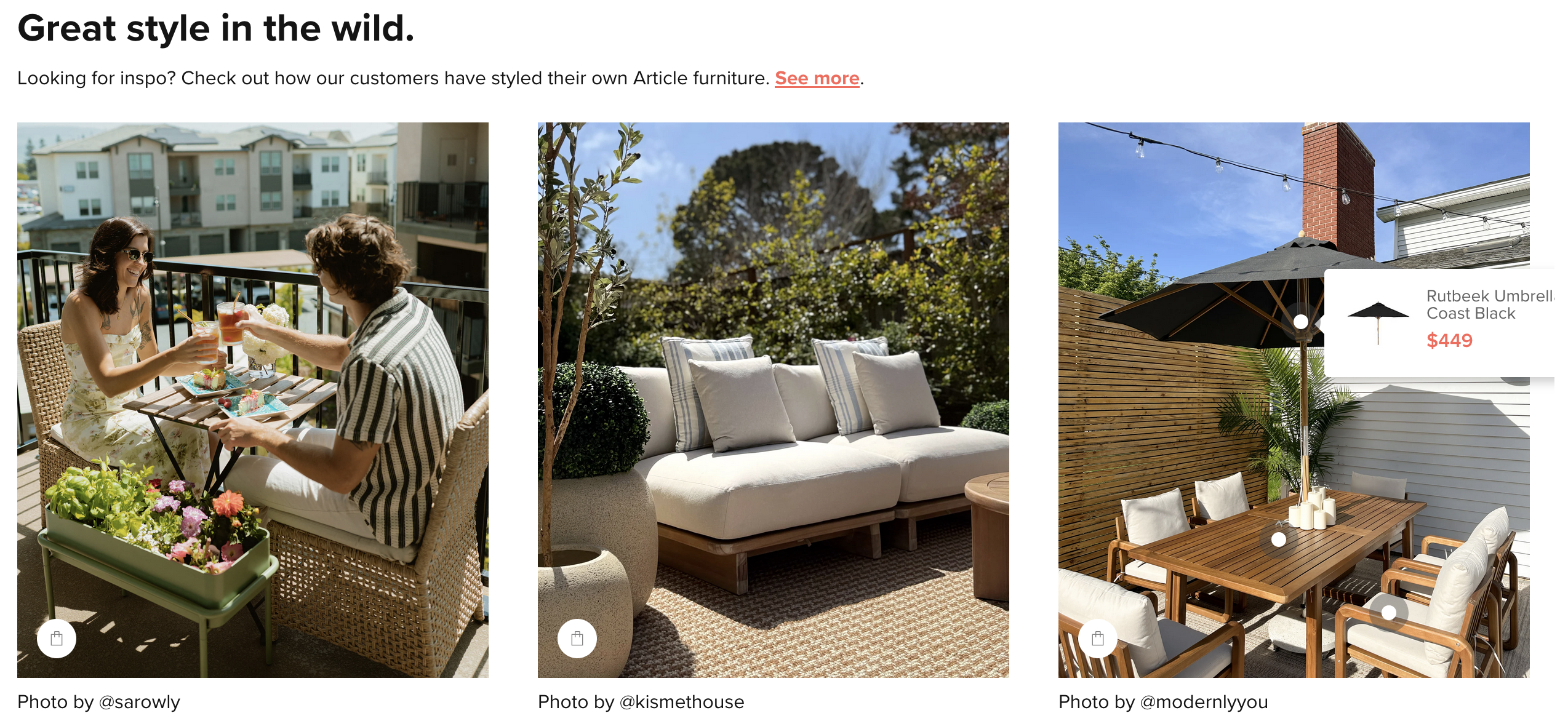Viewport: 1568px width, 721px height.
Task: Open the shopping bag icon on @modernlyyou photo
Action: tap(1098, 639)
